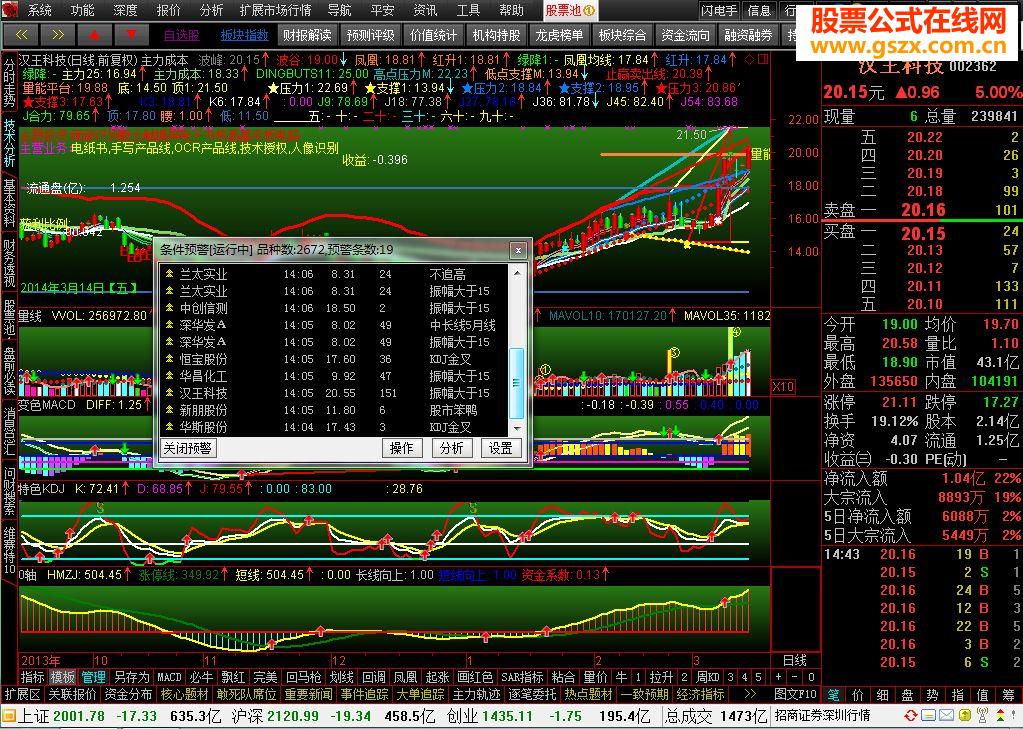Open the 核心题材 bottom tab
Viewport: 1023px width, 729px height.
(185, 694)
